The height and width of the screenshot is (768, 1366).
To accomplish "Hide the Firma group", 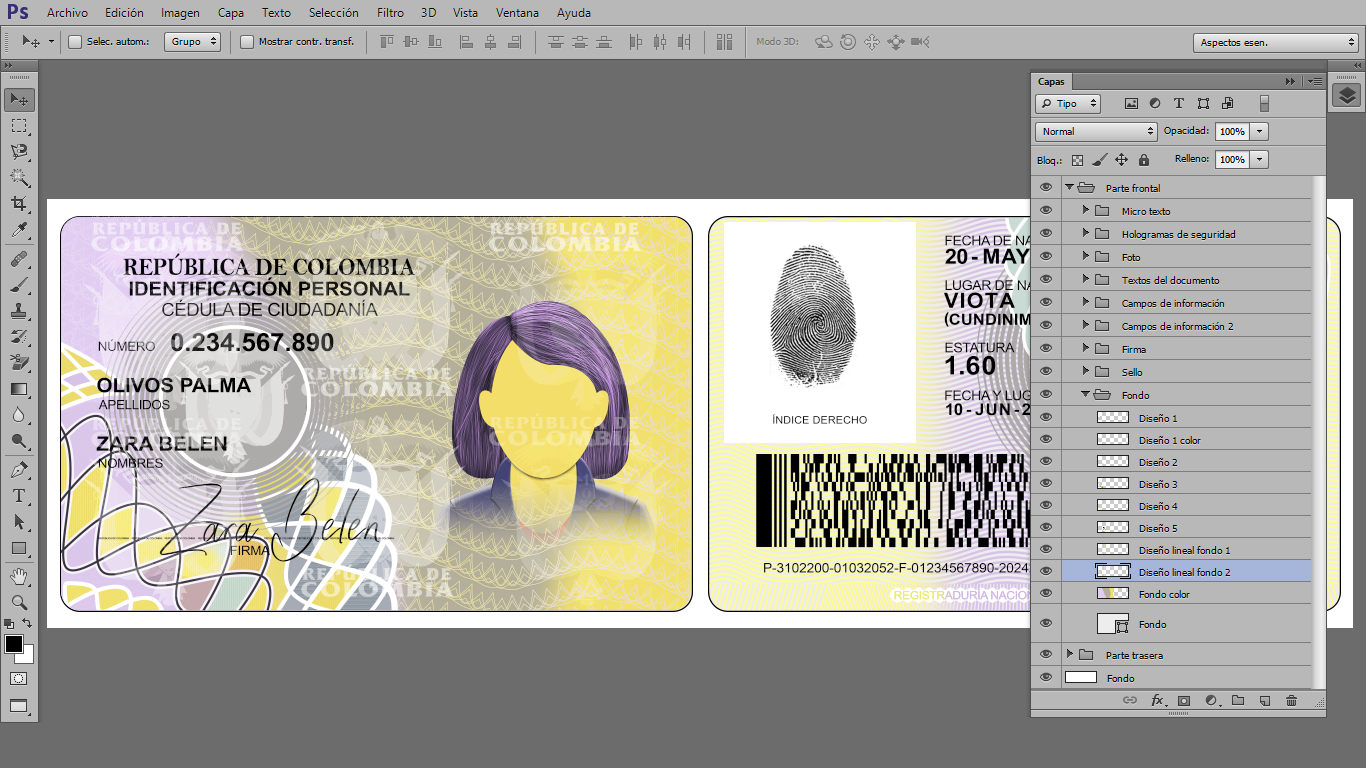I will (x=1046, y=348).
